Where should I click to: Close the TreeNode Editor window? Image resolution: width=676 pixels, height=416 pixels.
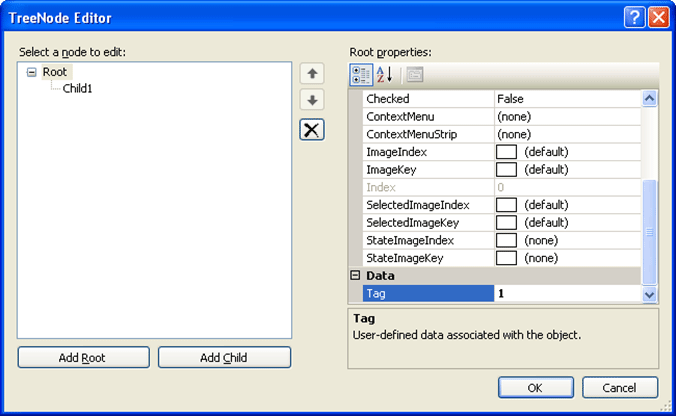pos(659,18)
